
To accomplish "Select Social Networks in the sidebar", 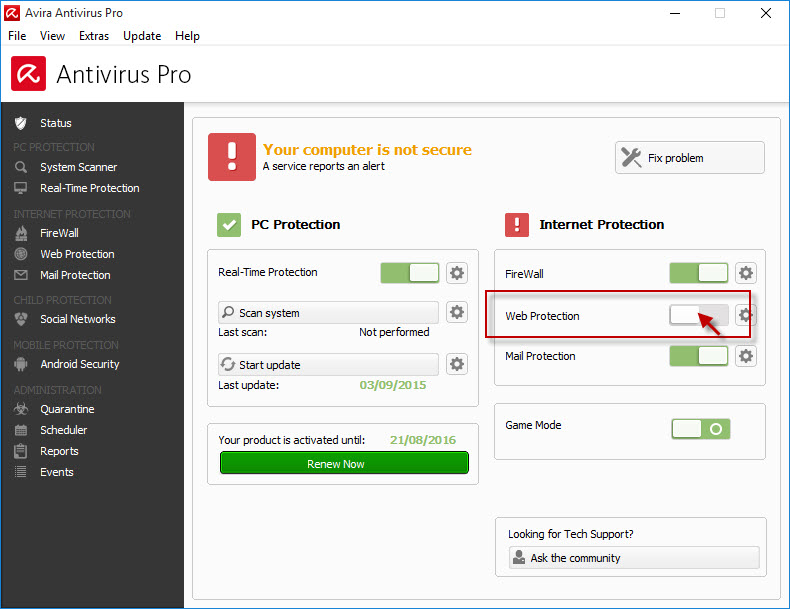I will pyautogui.click(x=78, y=319).
